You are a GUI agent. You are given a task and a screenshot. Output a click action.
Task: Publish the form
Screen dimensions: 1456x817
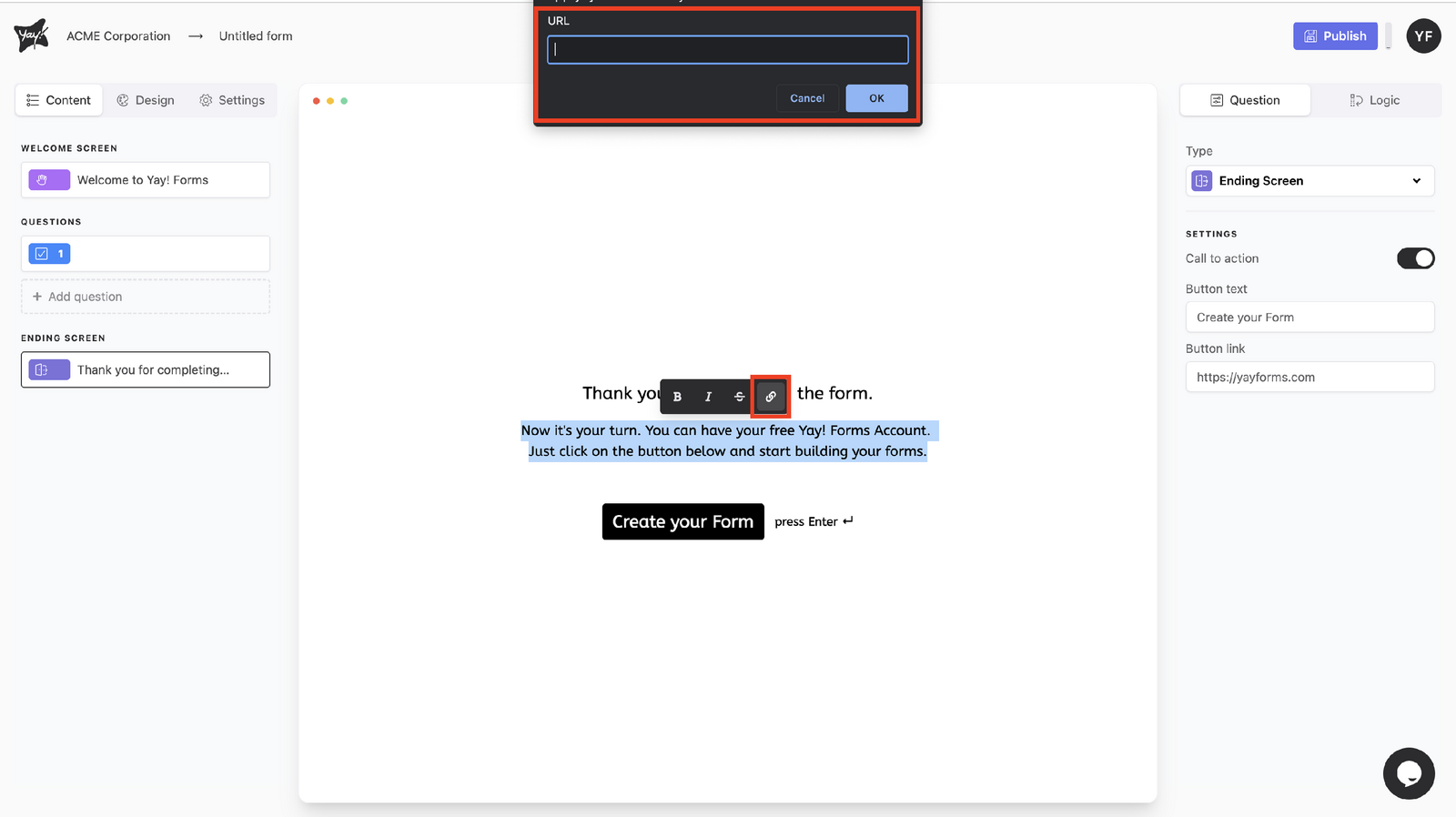tap(1335, 36)
